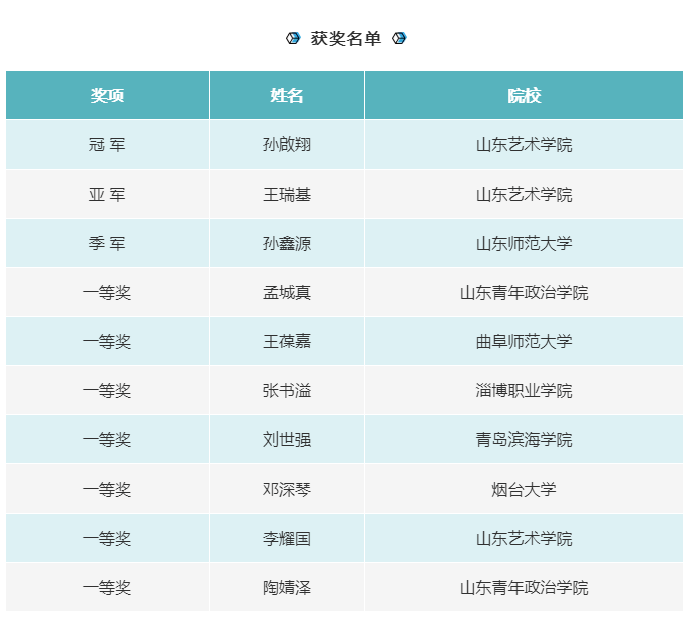Click the name 陶婧泽
This screenshot has height=631, width=688.
click(287, 588)
